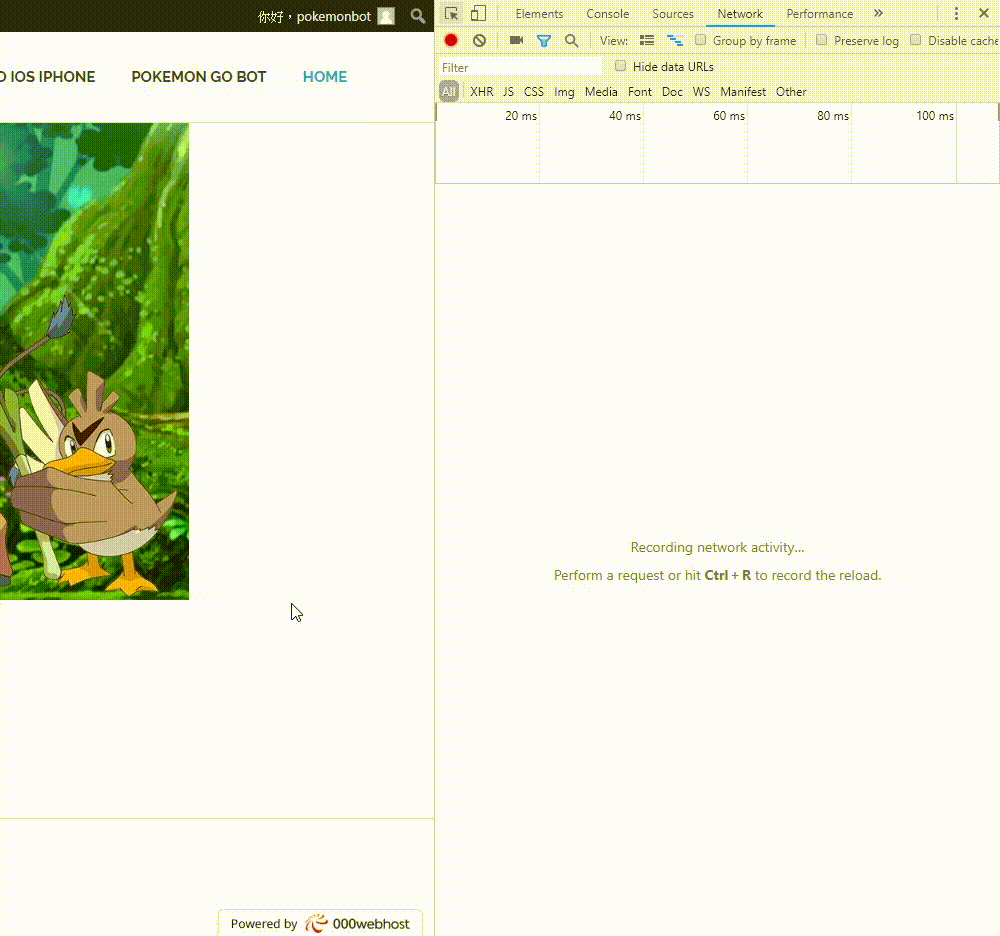Activate the inspect element picker icon
This screenshot has width=1000, height=936.
coord(452,14)
